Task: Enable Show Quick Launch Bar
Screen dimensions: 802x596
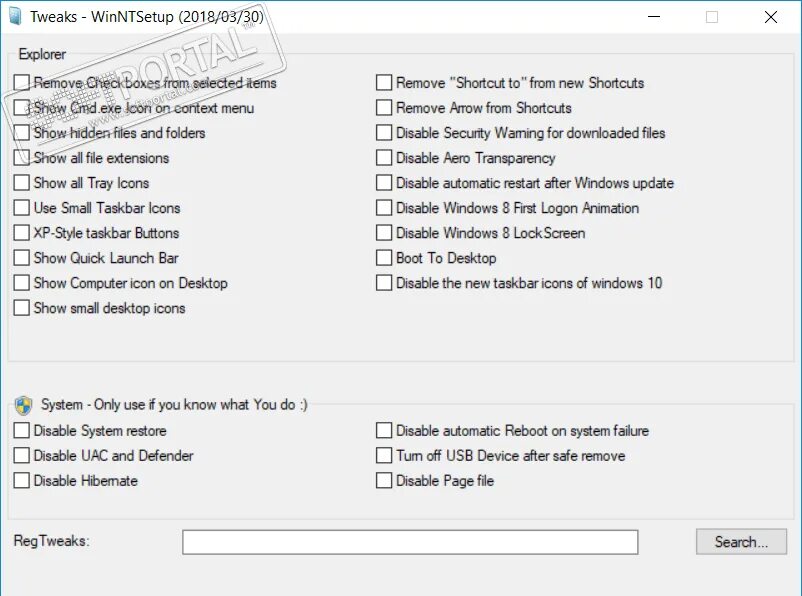Action: pos(21,258)
